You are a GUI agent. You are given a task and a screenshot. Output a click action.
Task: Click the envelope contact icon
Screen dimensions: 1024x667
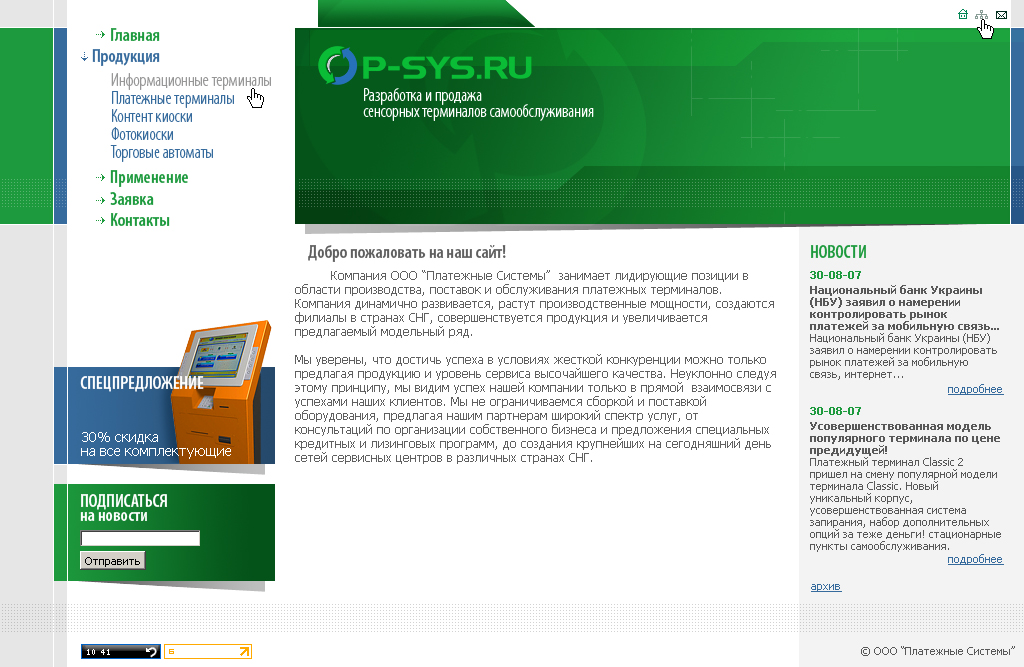tap(1000, 14)
